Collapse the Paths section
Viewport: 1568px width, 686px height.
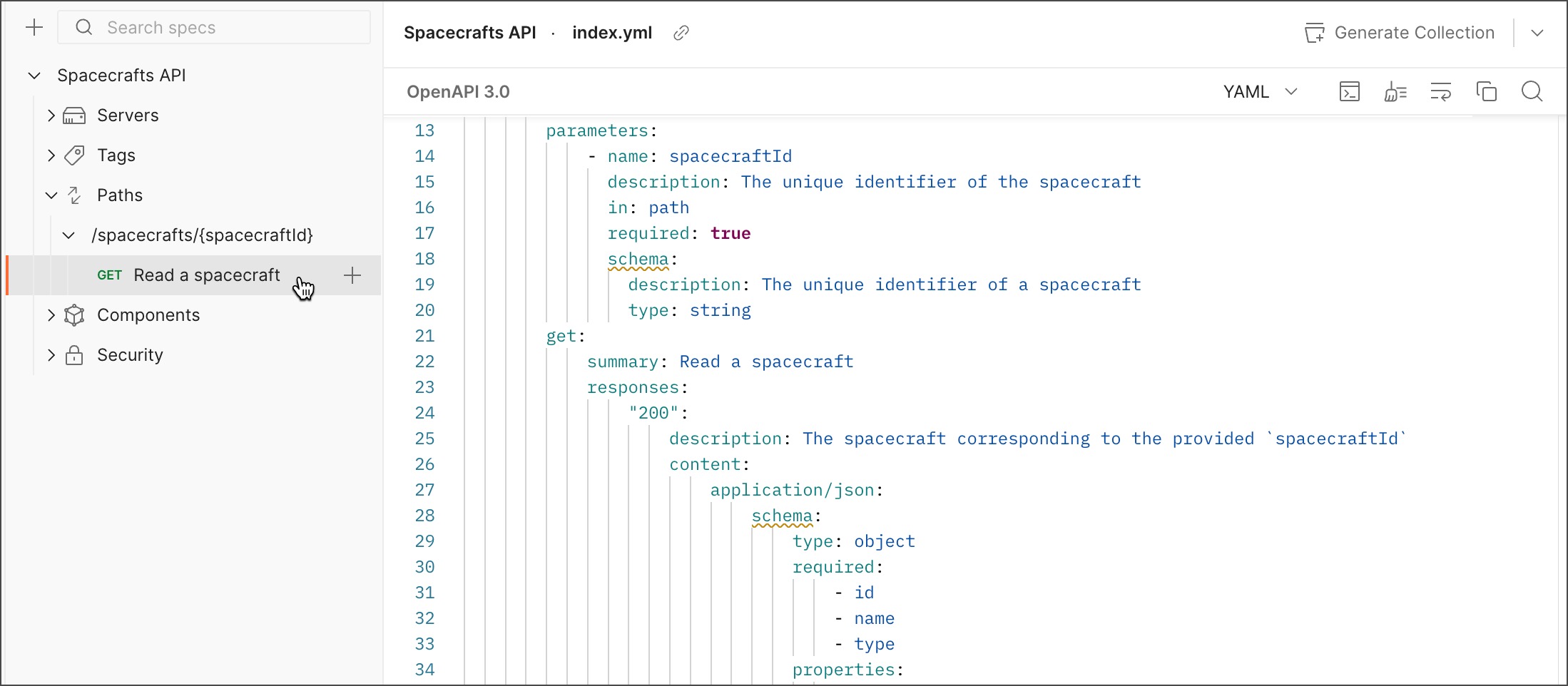[50, 195]
